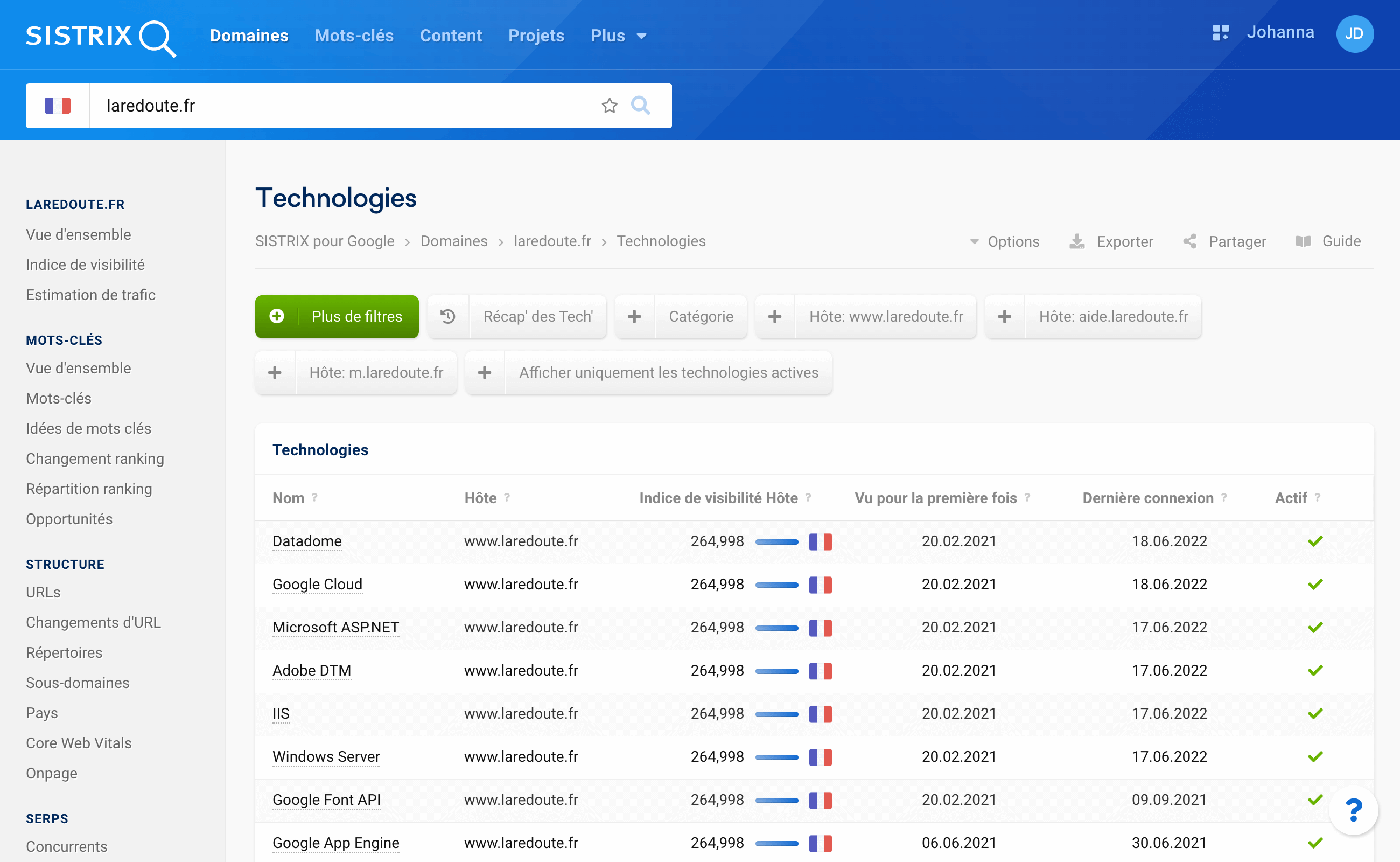The height and width of the screenshot is (862, 1400).
Task: Click the visibility bar in the Datadome row
Action: click(x=776, y=541)
